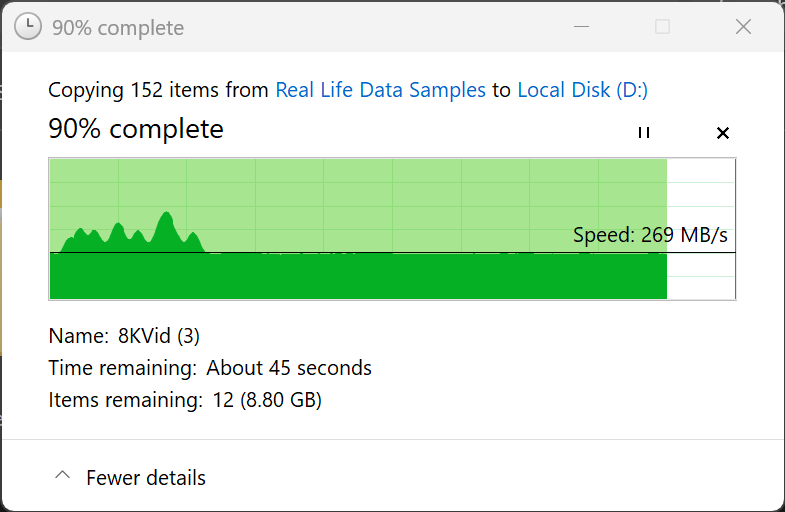
Task: Click the title bar text '90% complete'
Action: click(118, 28)
